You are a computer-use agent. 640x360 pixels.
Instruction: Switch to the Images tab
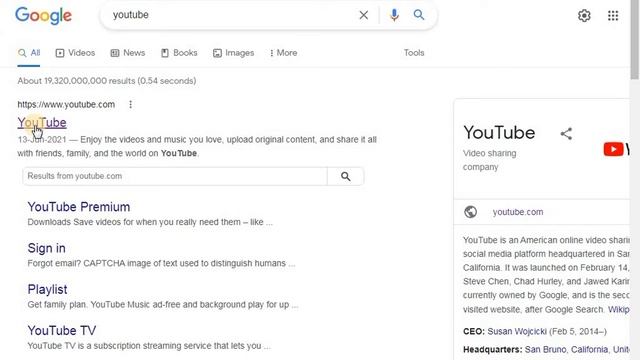[x=233, y=53]
